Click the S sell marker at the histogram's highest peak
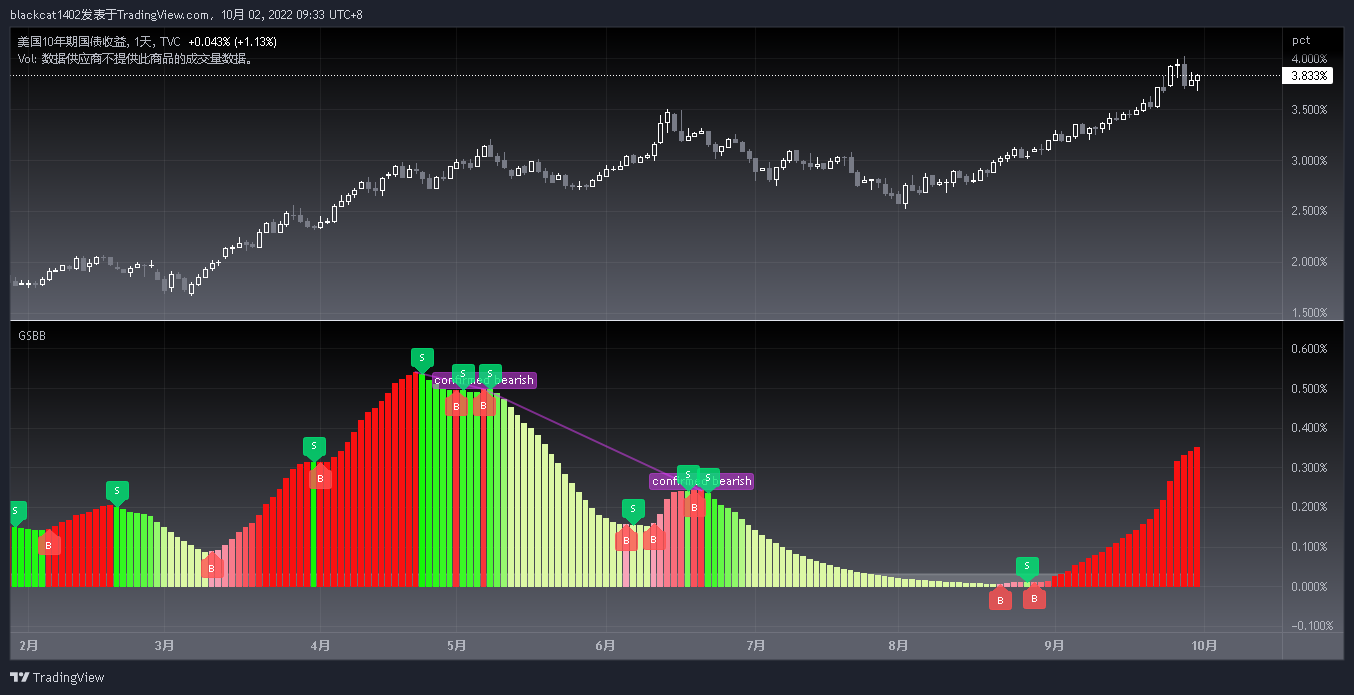1354x695 pixels. (422, 359)
